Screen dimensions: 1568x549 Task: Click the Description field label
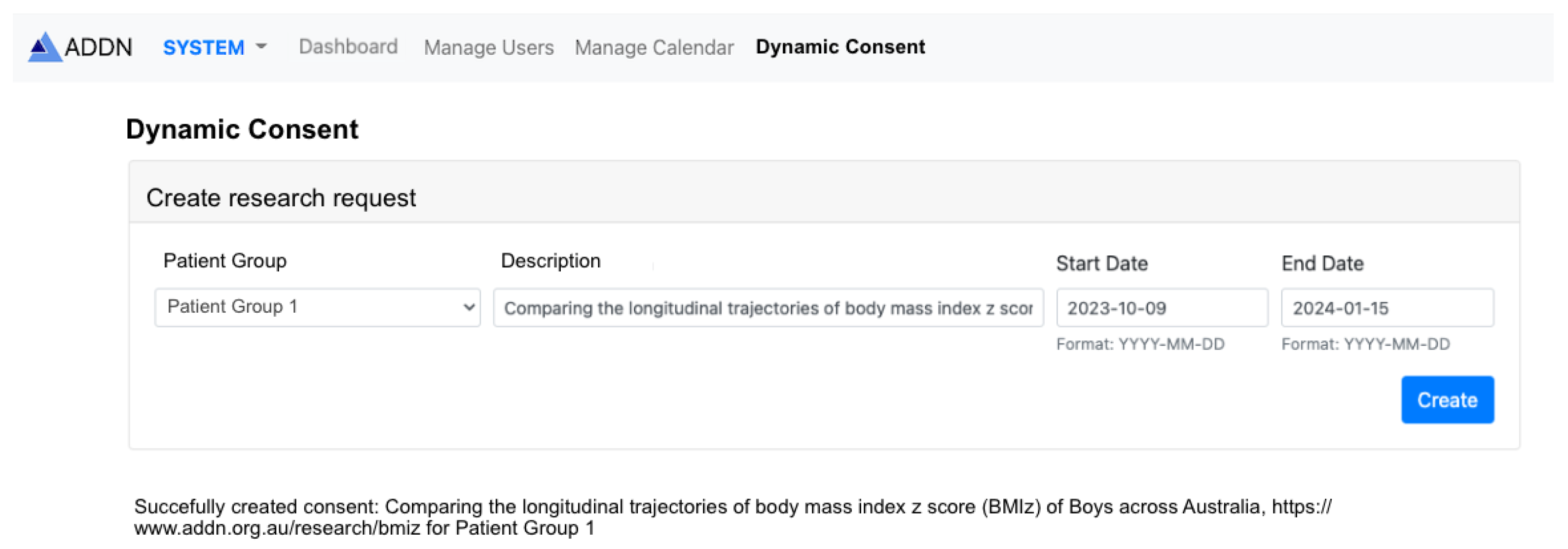click(x=550, y=261)
